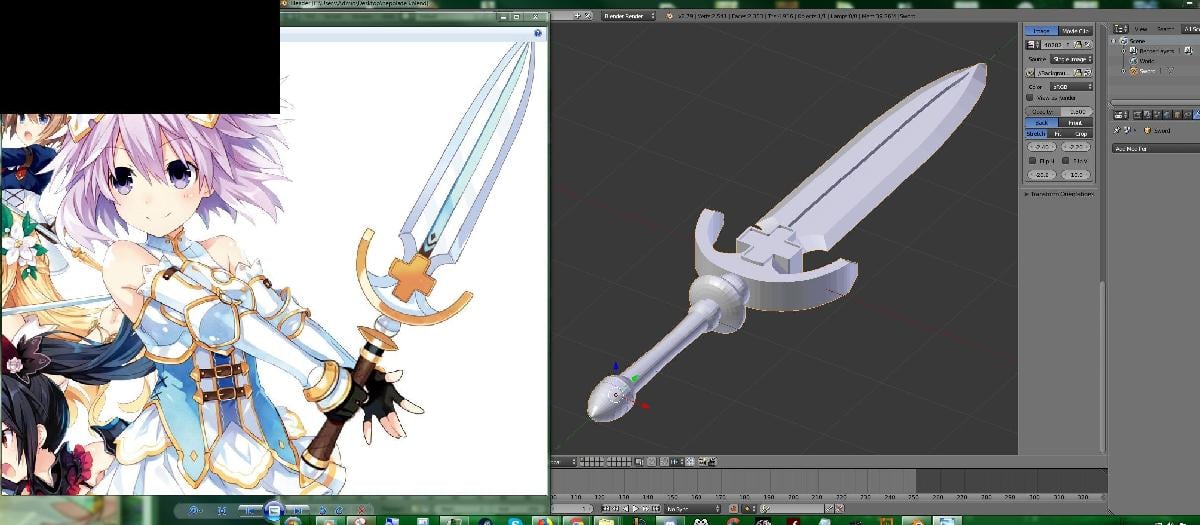Viewport: 1200px width, 525px height.
Task: Open the Object properties tab cube icon
Action: pyautogui.click(x=1177, y=114)
